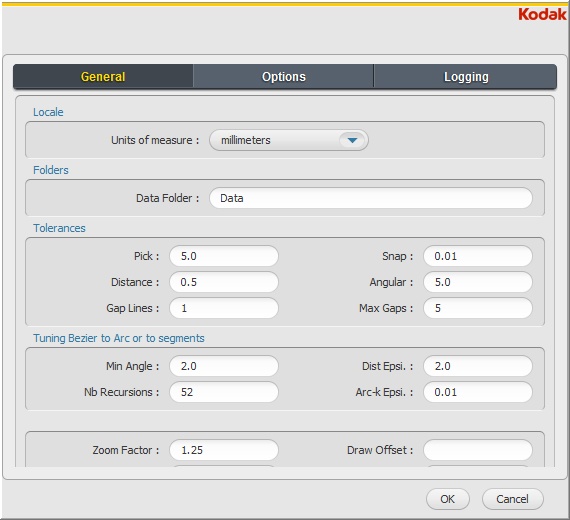The image size is (570, 520).
Task: Click the Kodak logo
Action: pos(542,15)
